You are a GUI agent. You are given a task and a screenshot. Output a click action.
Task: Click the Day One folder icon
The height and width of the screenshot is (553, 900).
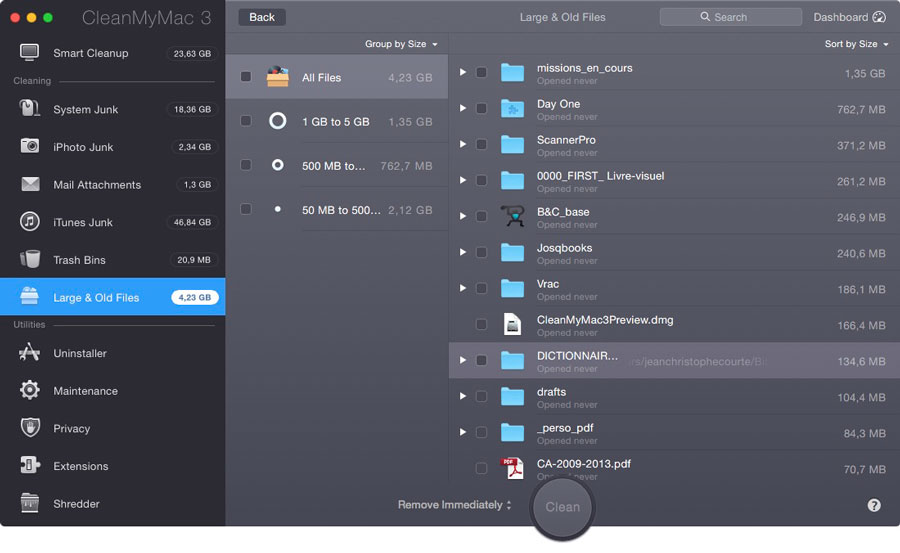[512, 109]
